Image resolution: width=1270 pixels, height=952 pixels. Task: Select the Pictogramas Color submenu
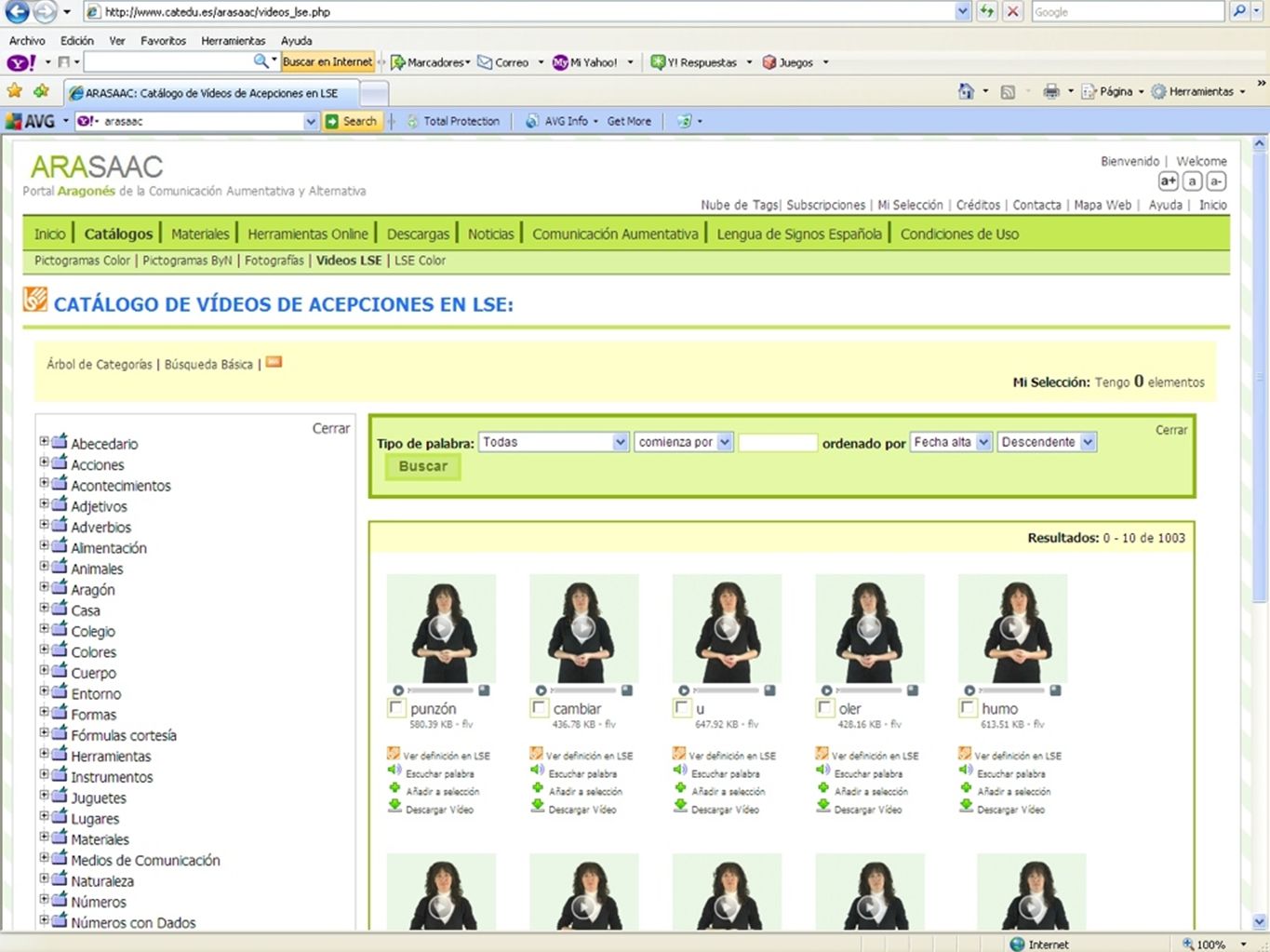click(82, 261)
